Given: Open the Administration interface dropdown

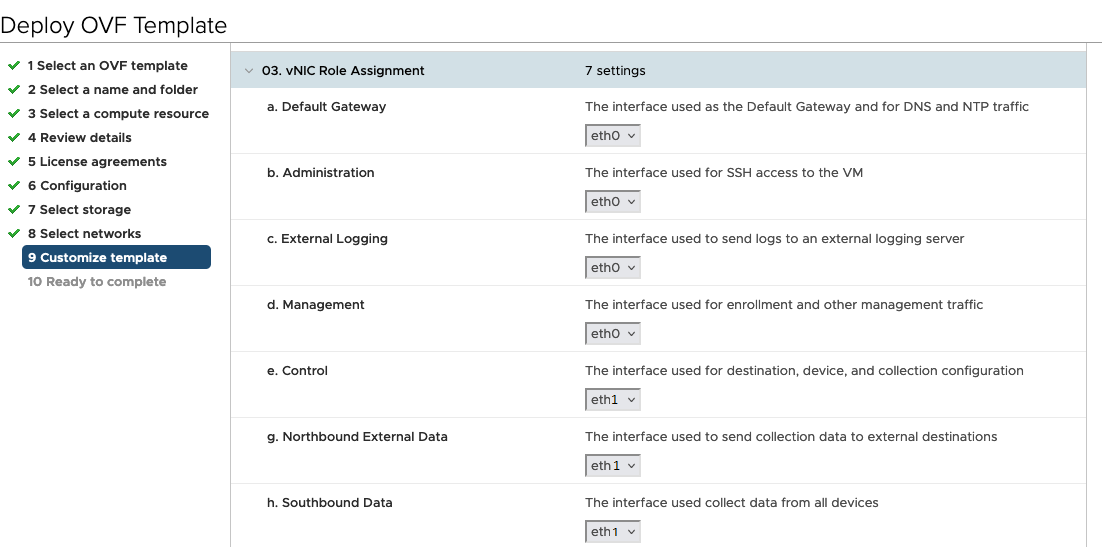Looking at the screenshot, I should click(x=612, y=202).
